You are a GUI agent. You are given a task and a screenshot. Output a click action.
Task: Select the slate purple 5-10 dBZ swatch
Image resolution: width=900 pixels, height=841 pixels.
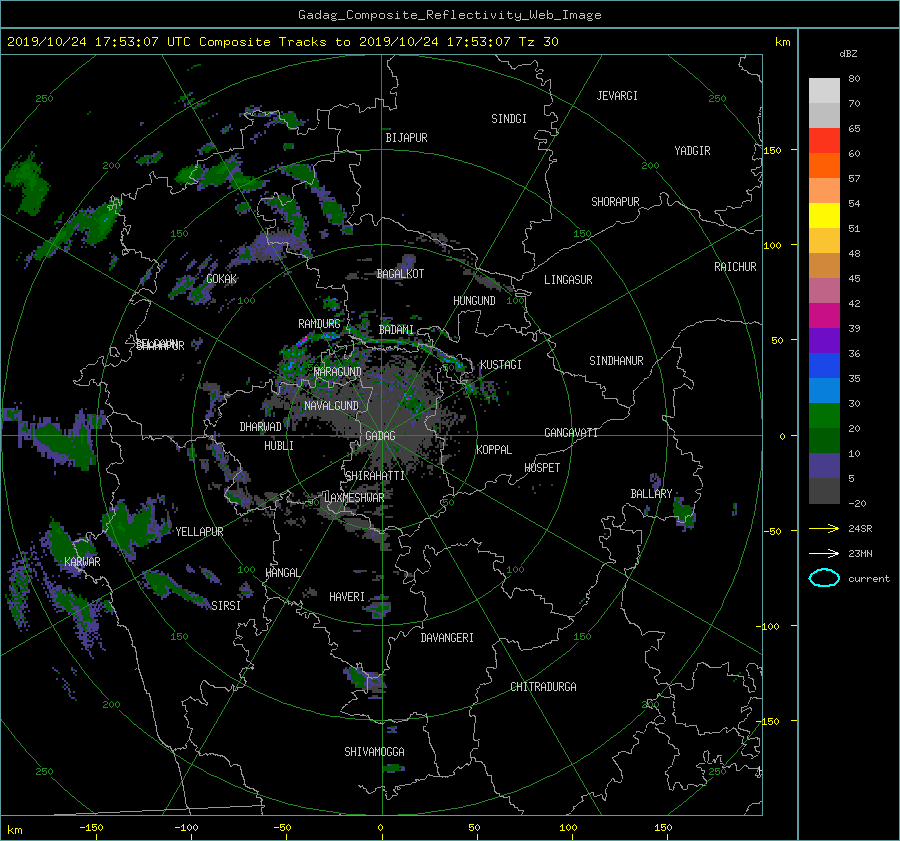824,466
